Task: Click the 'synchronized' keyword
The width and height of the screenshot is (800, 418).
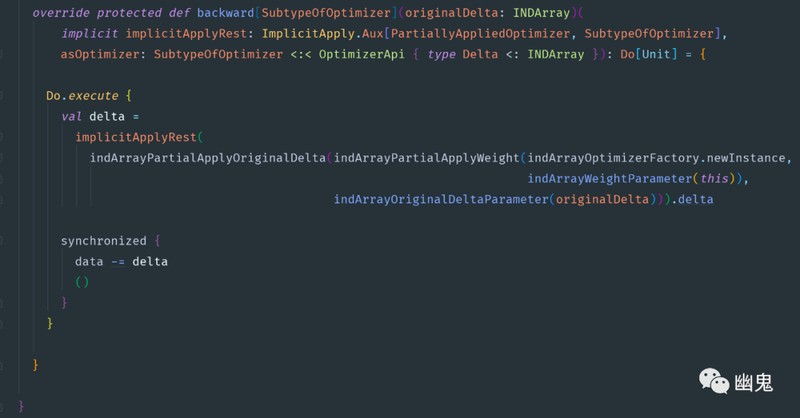Action: pyautogui.click(x=104, y=241)
